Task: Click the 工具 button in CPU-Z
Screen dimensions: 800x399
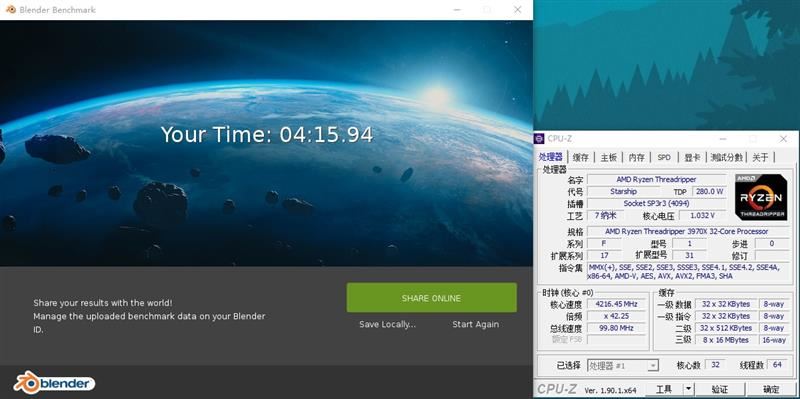Action: 664,389
